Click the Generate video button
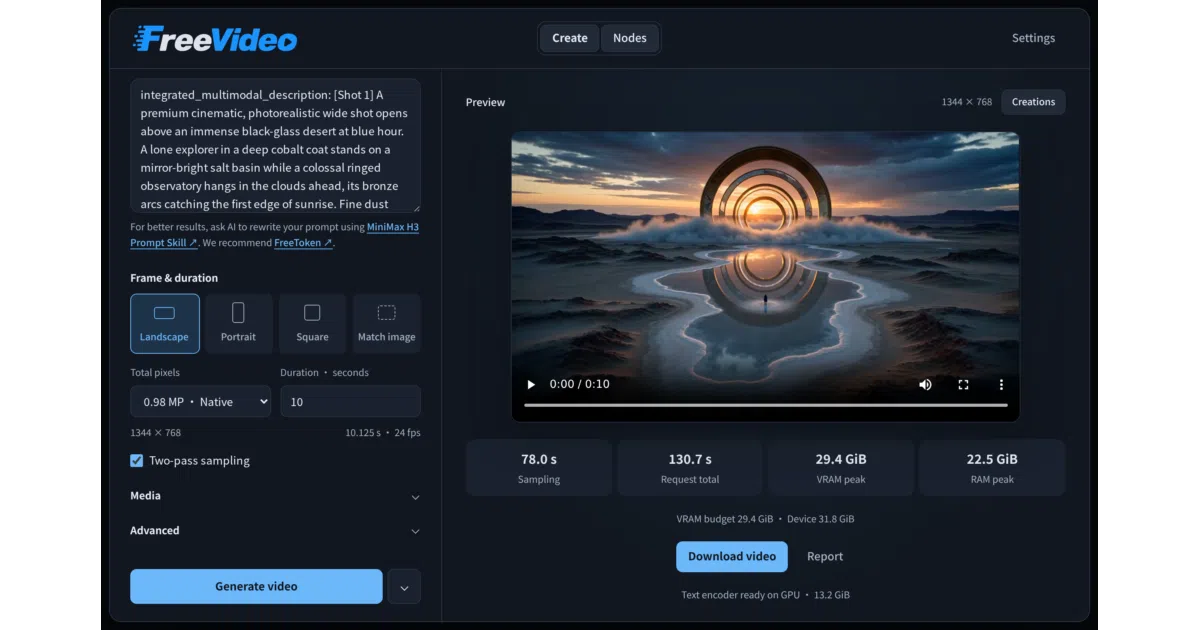1200x630 pixels. click(x=256, y=587)
